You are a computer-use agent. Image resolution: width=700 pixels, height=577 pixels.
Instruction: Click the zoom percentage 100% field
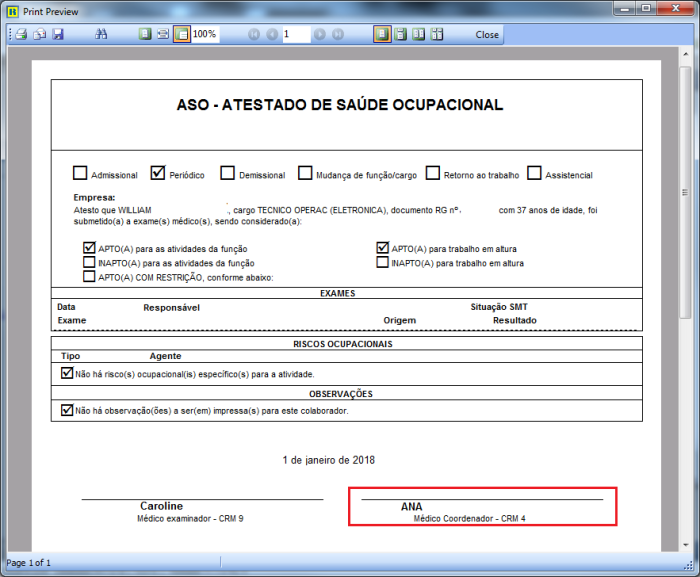pyautogui.click(x=206, y=34)
